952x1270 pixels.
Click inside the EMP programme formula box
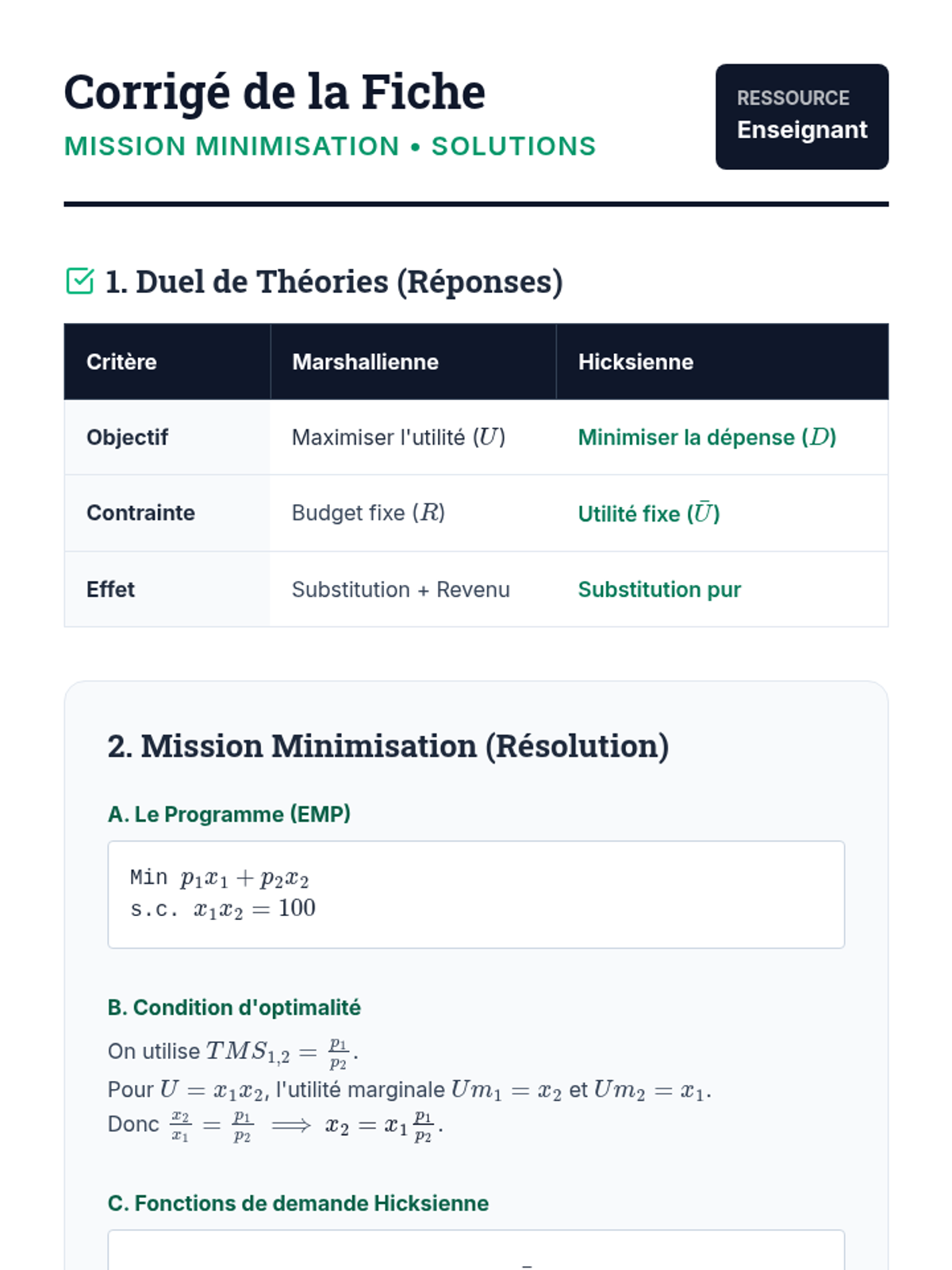click(x=476, y=895)
